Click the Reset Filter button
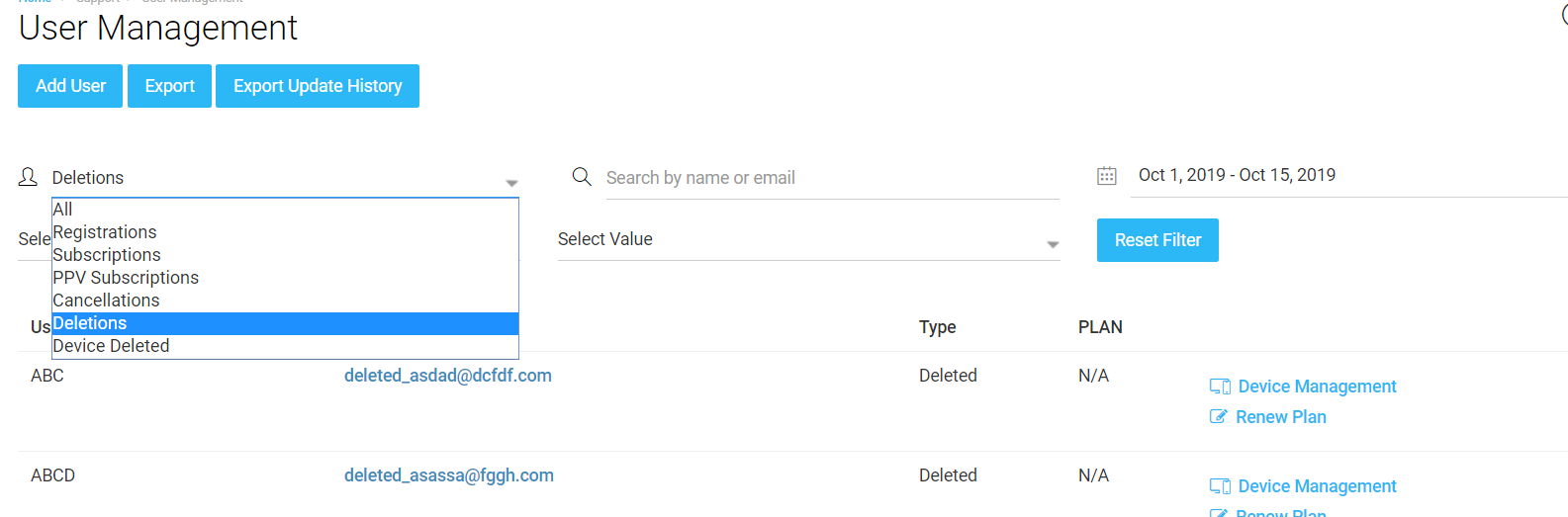Screen dimensions: 1568x517 1157,240
